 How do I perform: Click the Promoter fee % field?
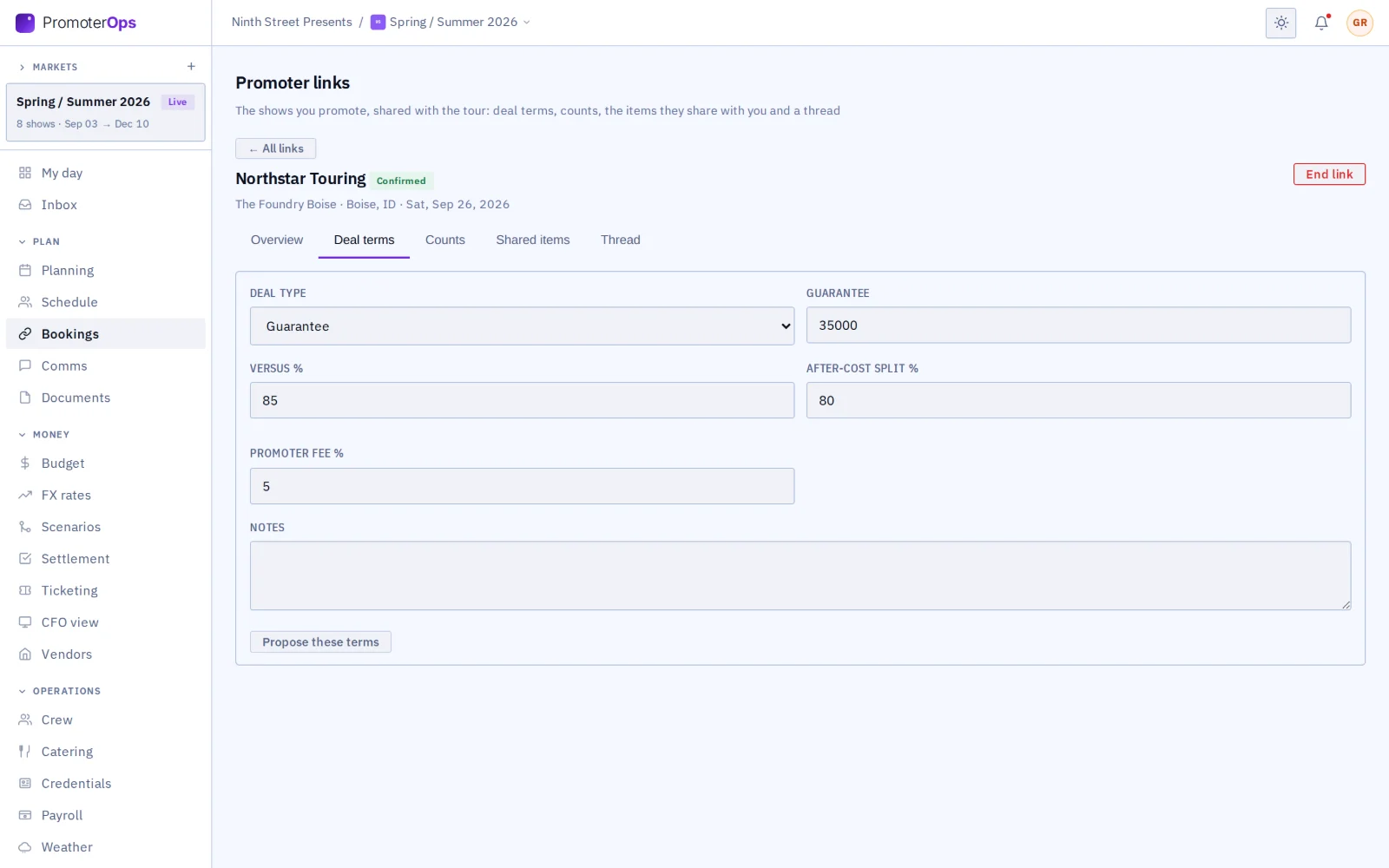pyautogui.click(x=522, y=487)
